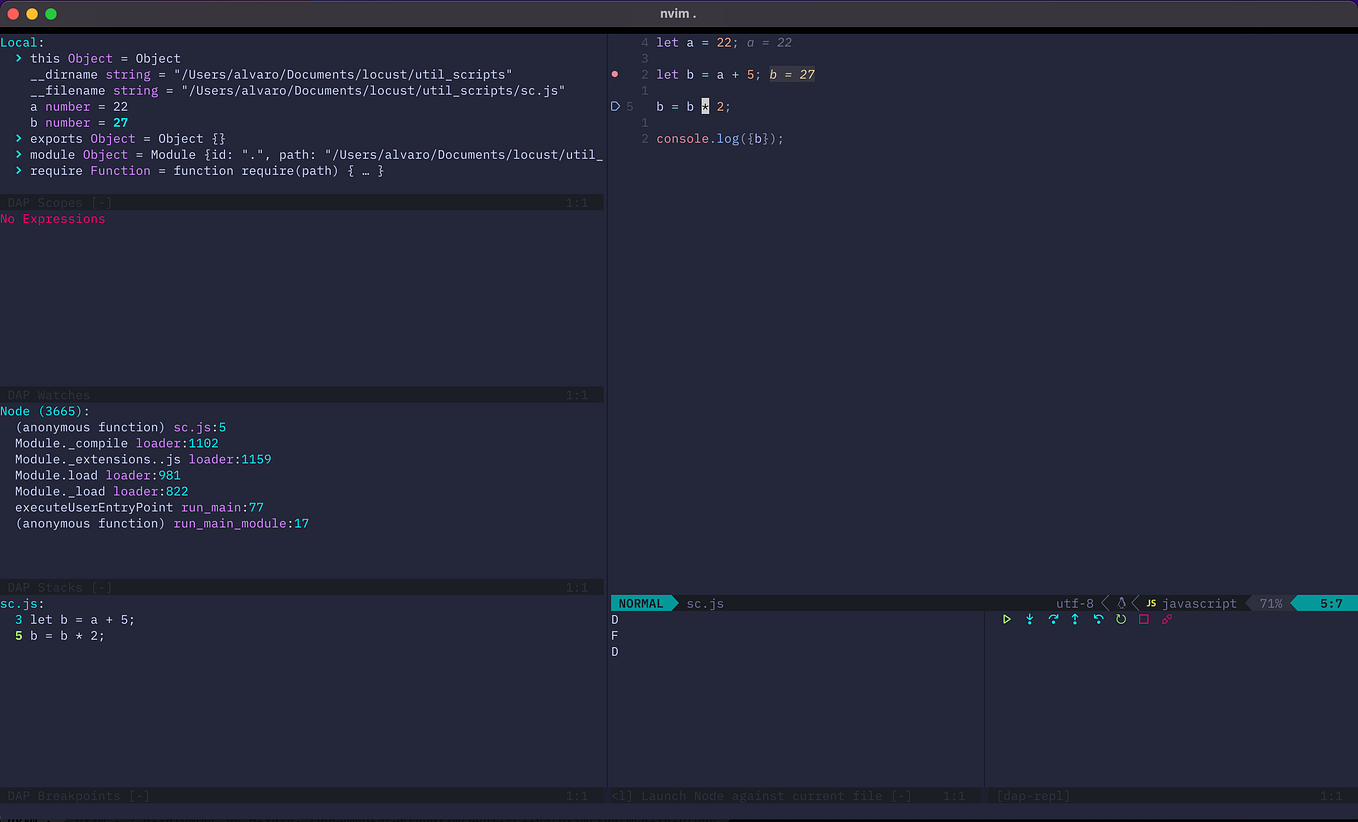This screenshot has height=822, width=1358.
Task: Jump to Module._compile loader:1102 frame
Action: 120,443
